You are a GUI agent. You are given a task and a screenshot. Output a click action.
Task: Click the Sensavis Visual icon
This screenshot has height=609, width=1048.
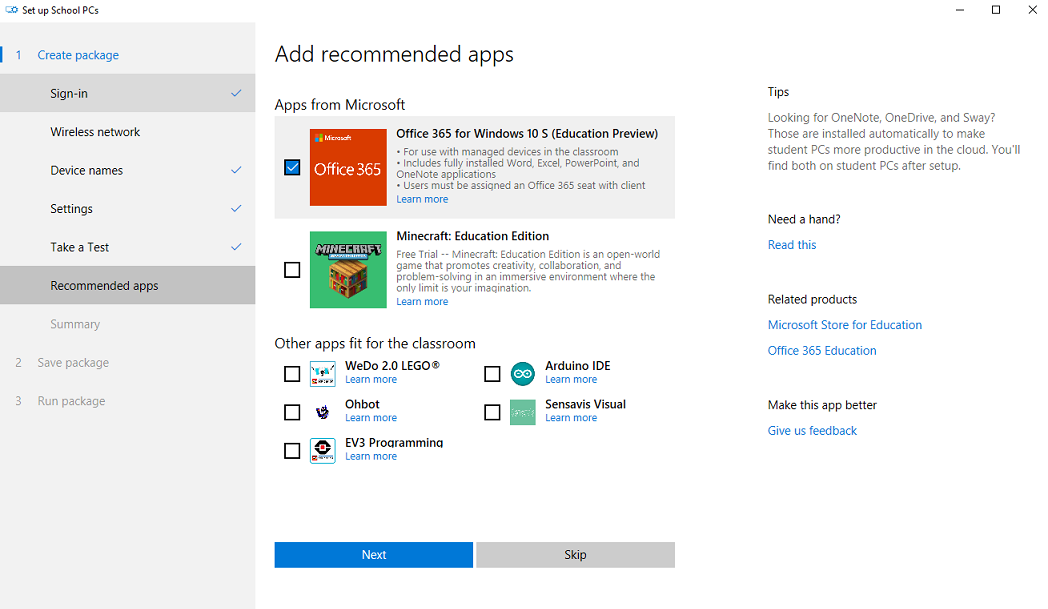[522, 412]
